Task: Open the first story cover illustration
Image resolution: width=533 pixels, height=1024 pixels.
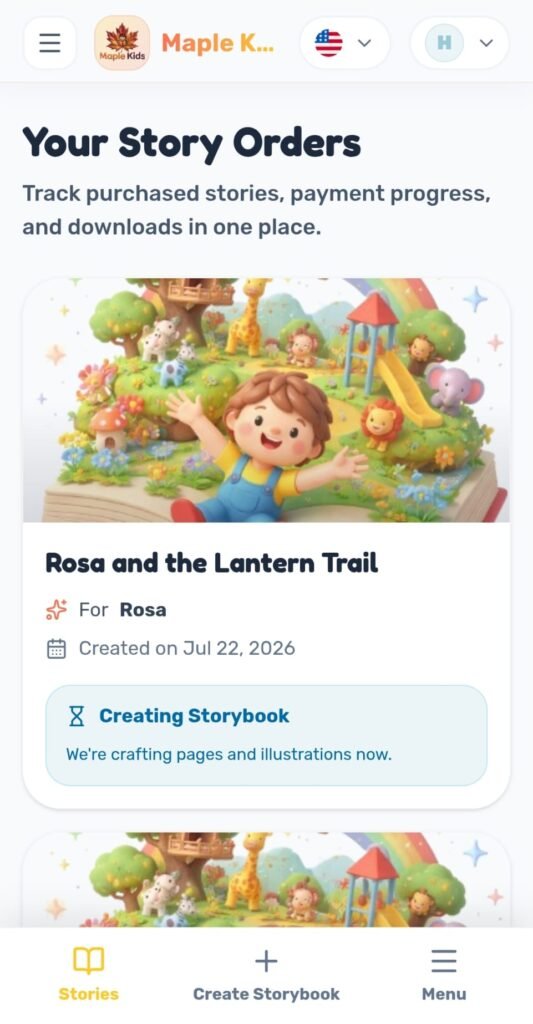Action: coord(266,400)
